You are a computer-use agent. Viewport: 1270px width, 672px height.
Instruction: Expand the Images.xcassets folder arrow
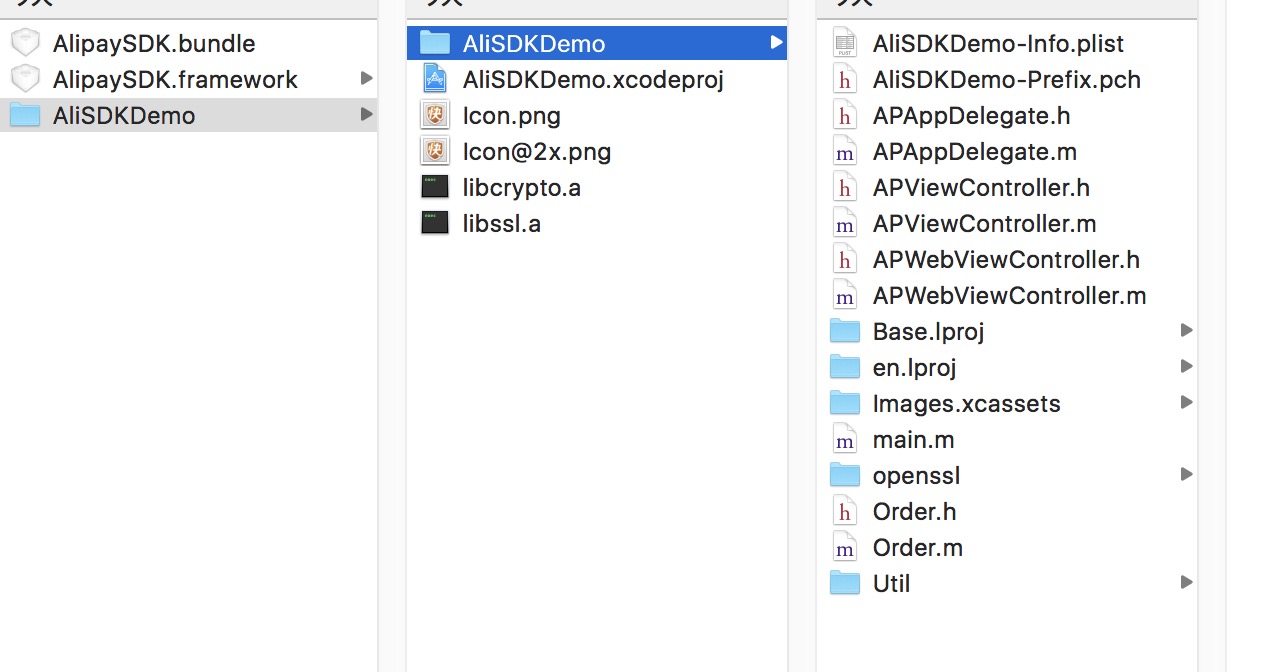[1187, 402]
